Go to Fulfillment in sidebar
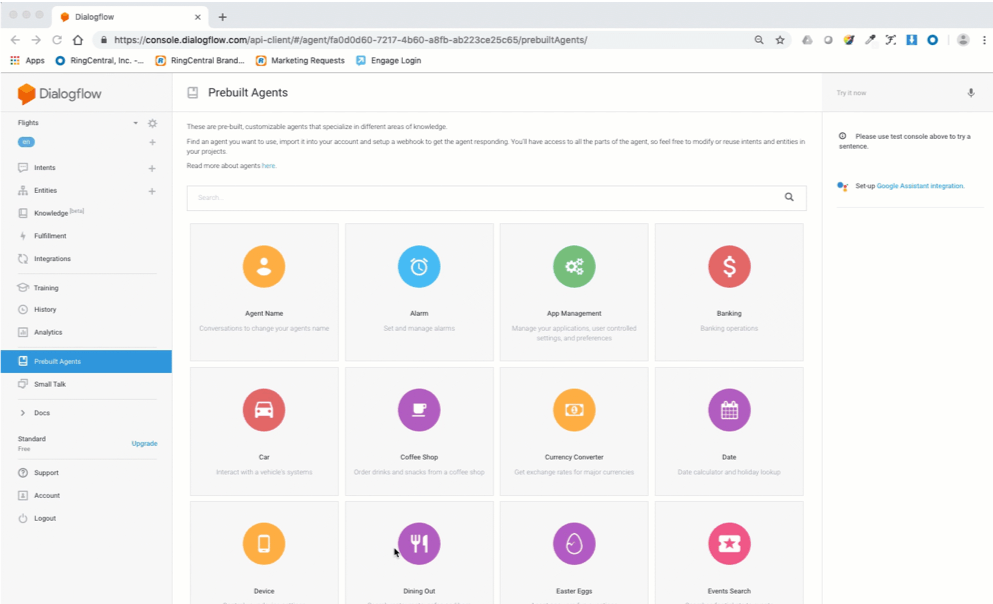Screen dimensions: 993x604 (x=50, y=236)
